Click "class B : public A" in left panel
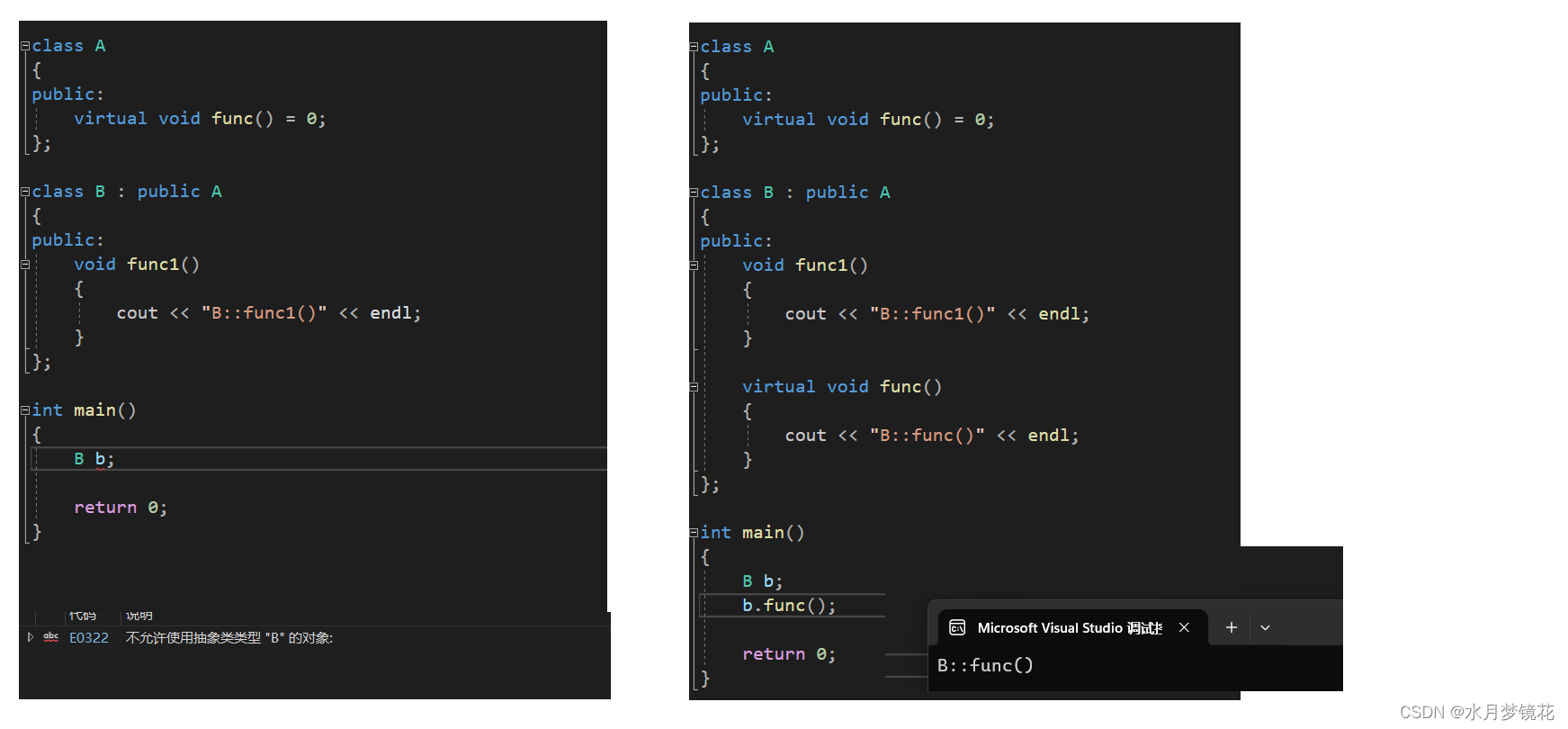The height and width of the screenshot is (729, 1568). [127, 192]
